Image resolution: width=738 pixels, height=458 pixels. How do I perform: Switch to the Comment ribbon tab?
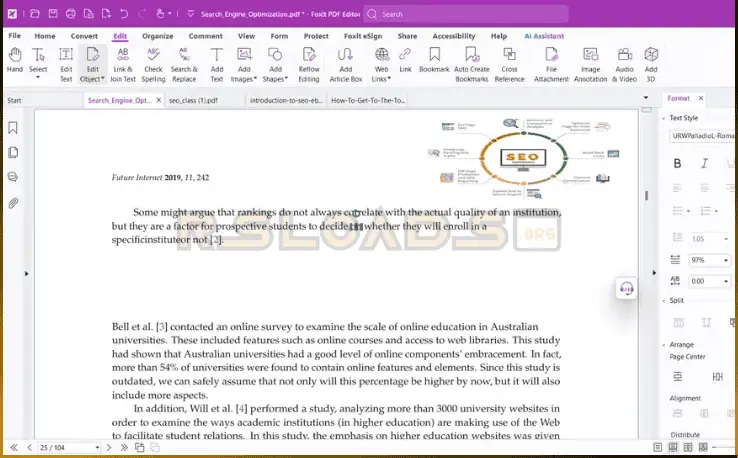(x=205, y=36)
